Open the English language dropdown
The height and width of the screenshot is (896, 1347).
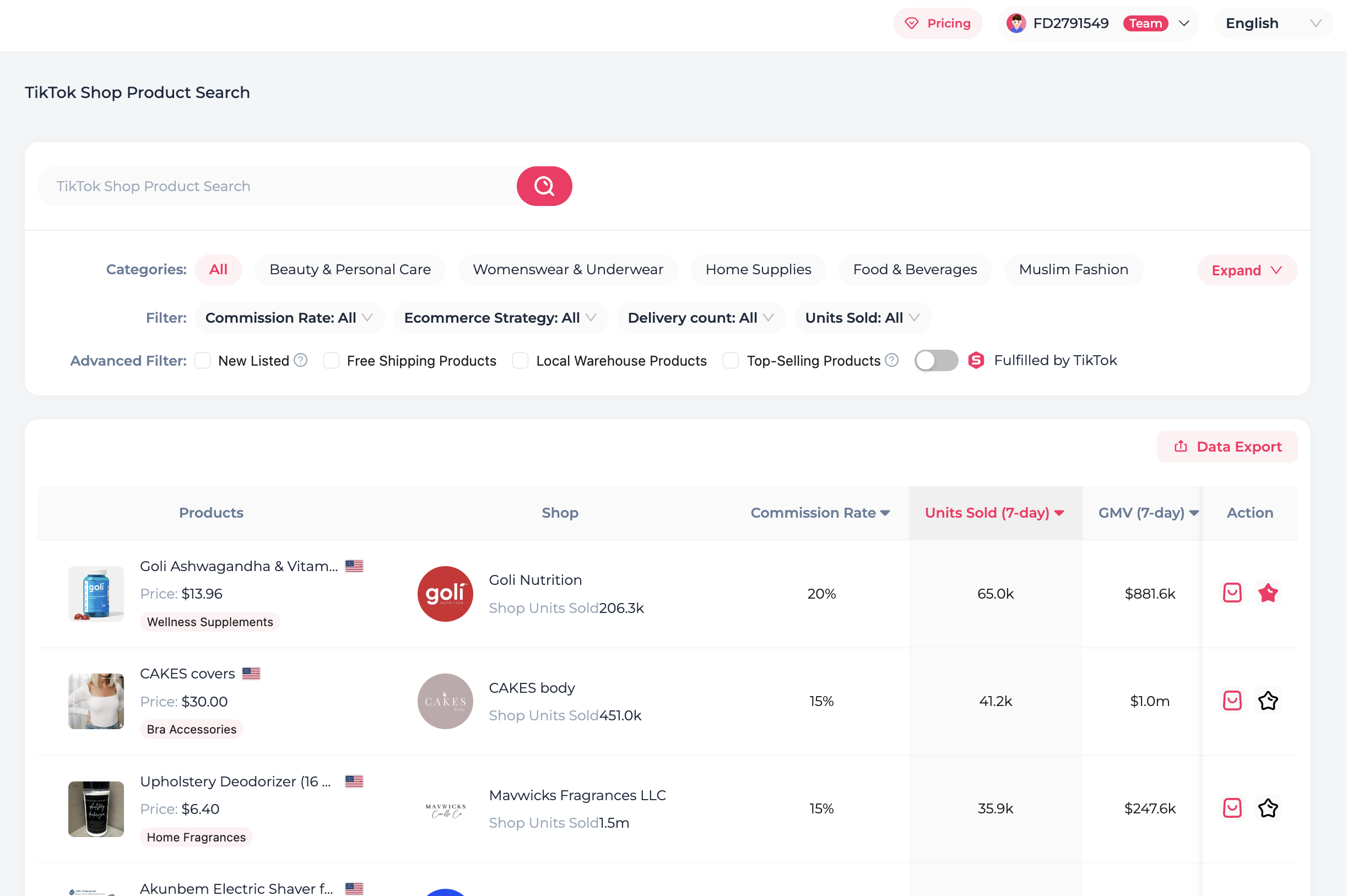[x=1273, y=24]
